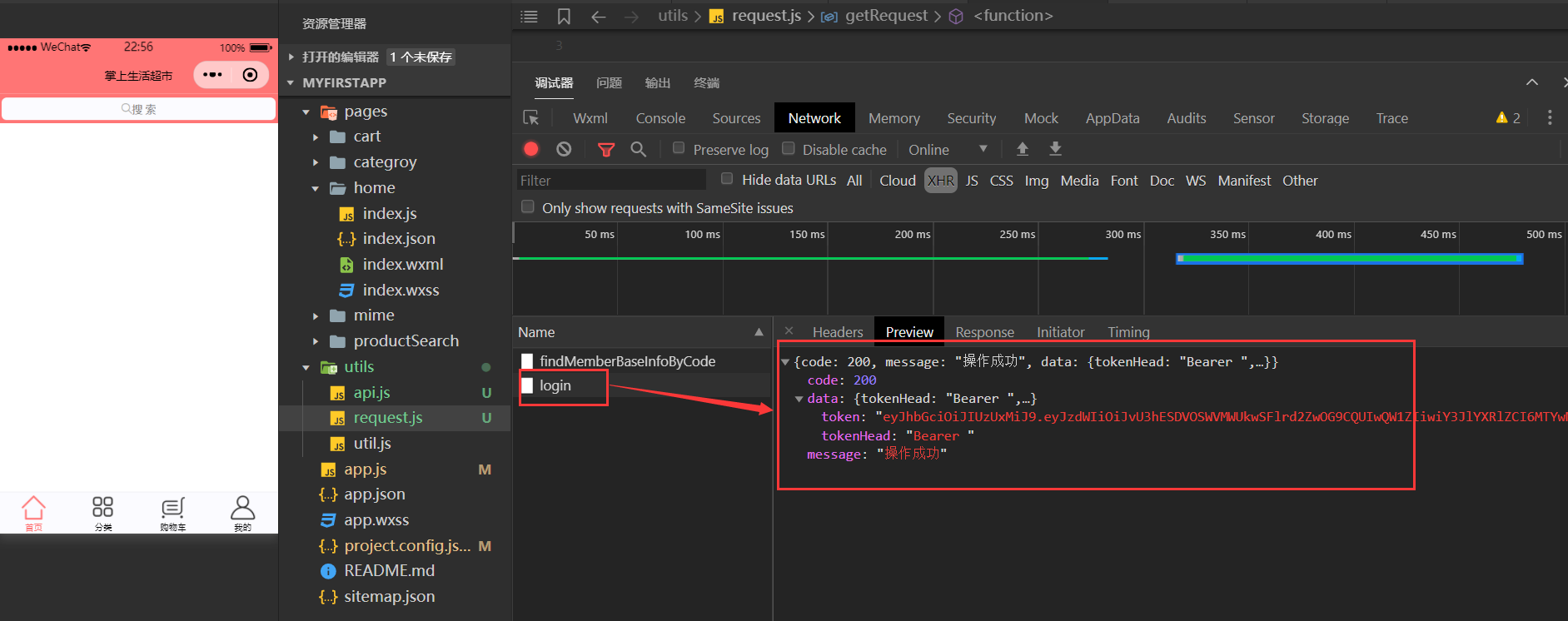The width and height of the screenshot is (1568, 621).
Task: Check Only show requests with SameSite issues
Action: click(x=527, y=206)
